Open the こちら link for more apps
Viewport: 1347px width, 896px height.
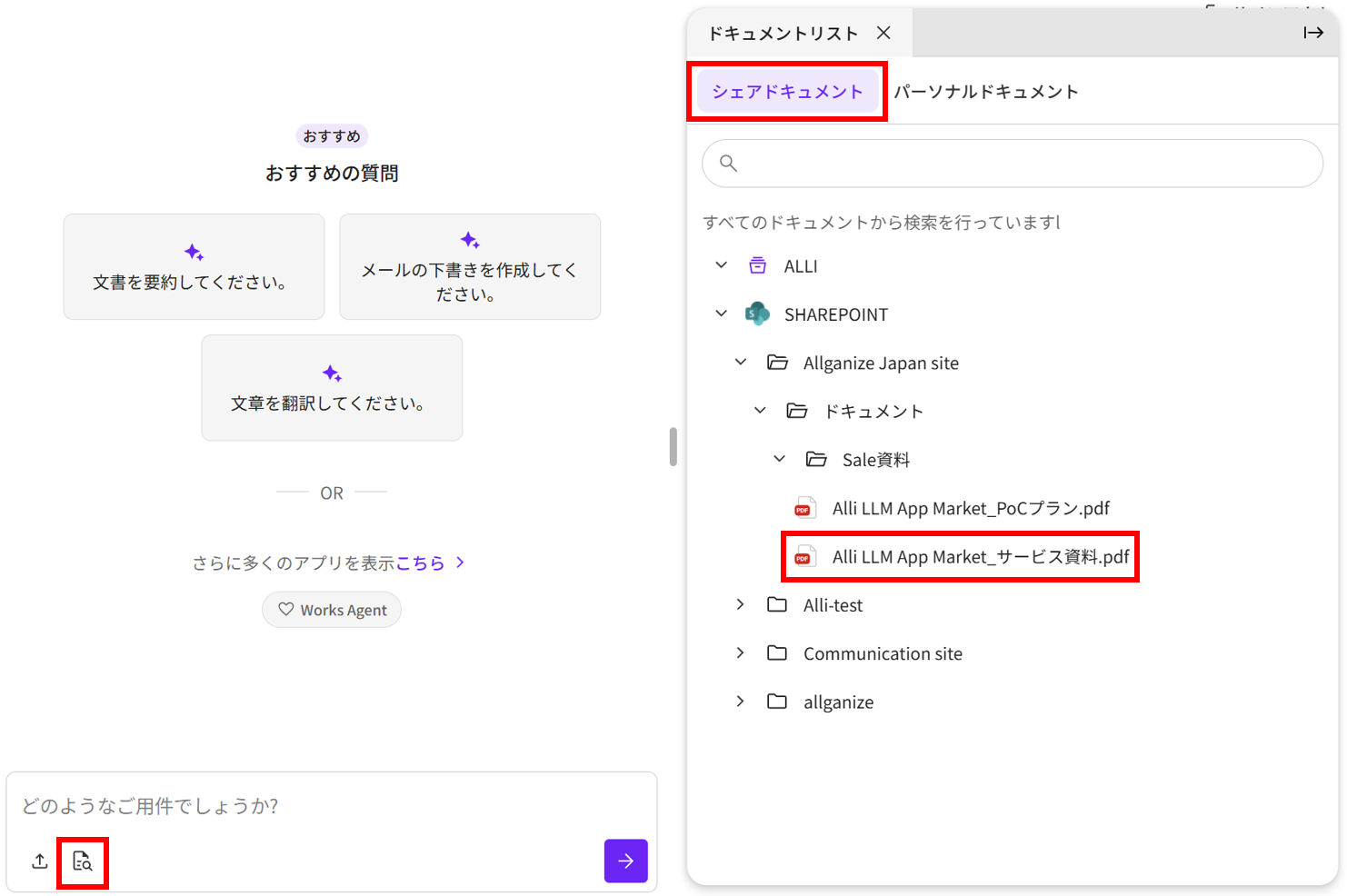click(x=421, y=563)
